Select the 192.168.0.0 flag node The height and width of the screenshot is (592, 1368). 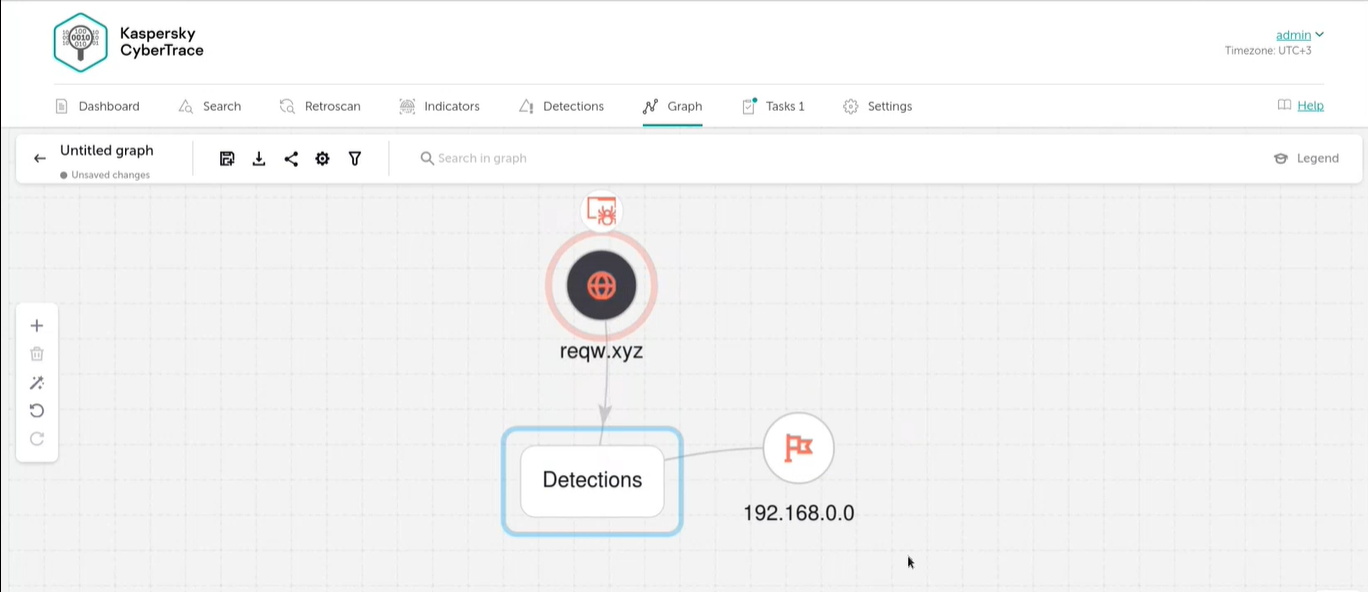(x=798, y=448)
